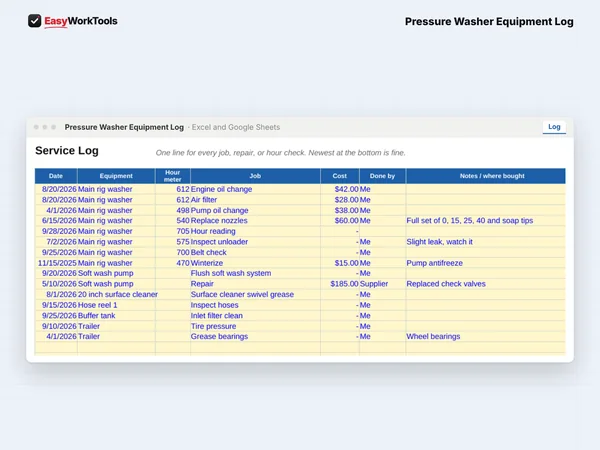Click the 8/1/2026 date cell

point(56,295)
